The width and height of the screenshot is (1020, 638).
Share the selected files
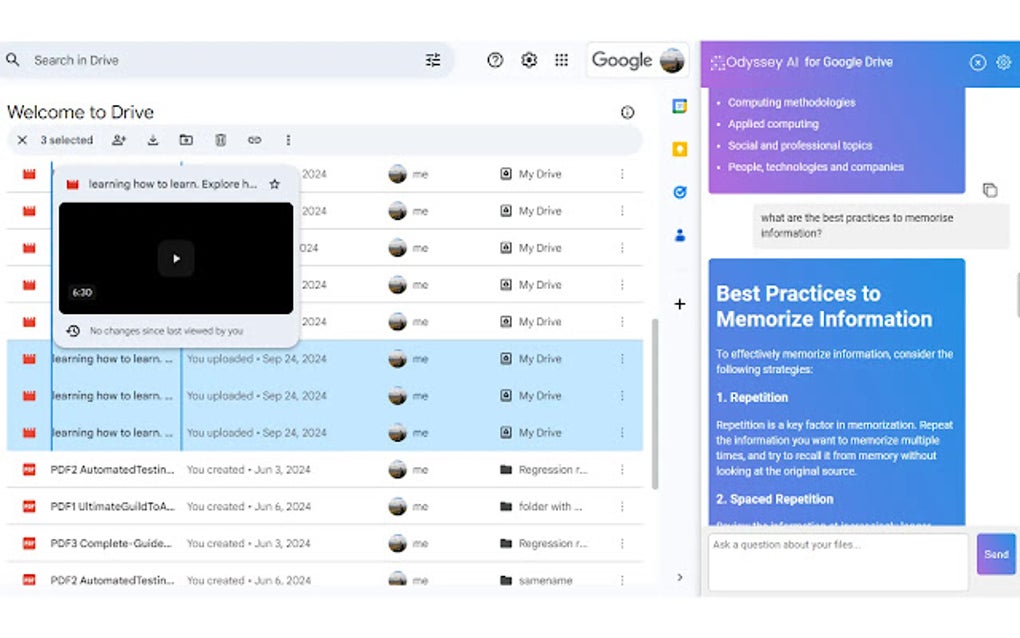click(x=119, y=140)
